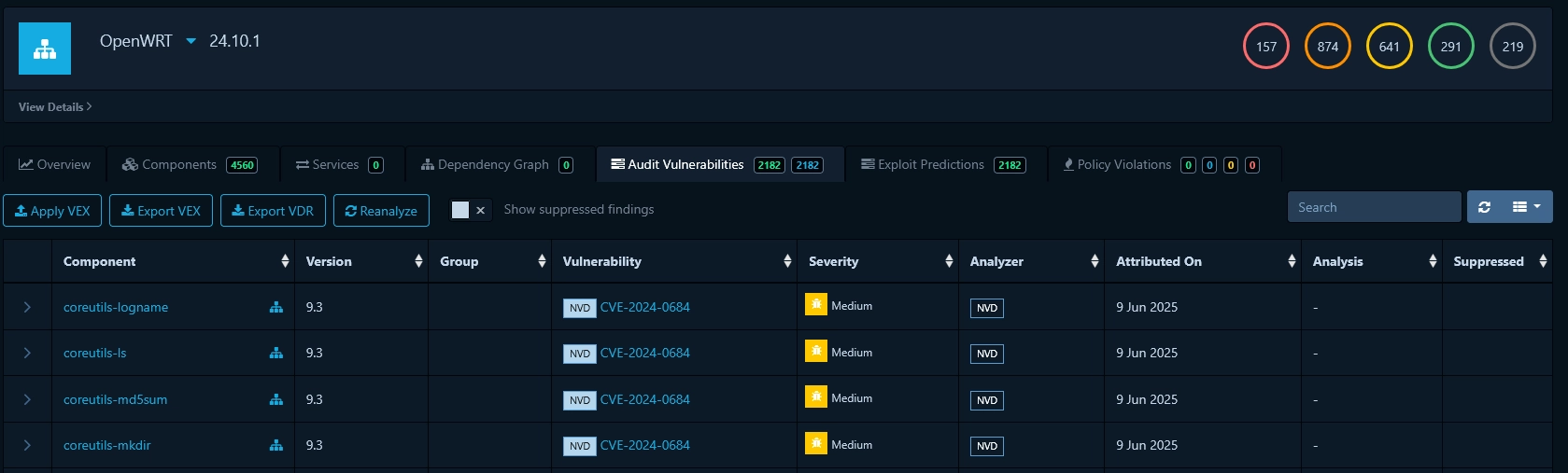This screenshot has width=1568, height=473.
Task: Open the project version dropdown next to OpenWRT
Action: (191, 41)
